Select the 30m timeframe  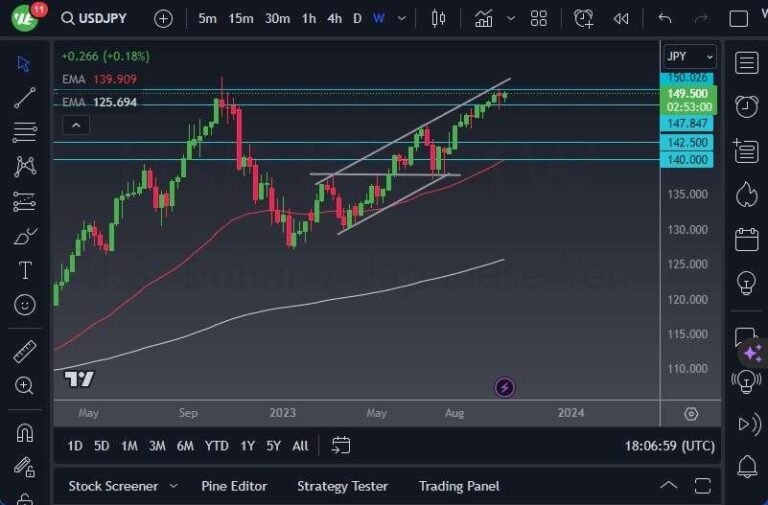277,19
